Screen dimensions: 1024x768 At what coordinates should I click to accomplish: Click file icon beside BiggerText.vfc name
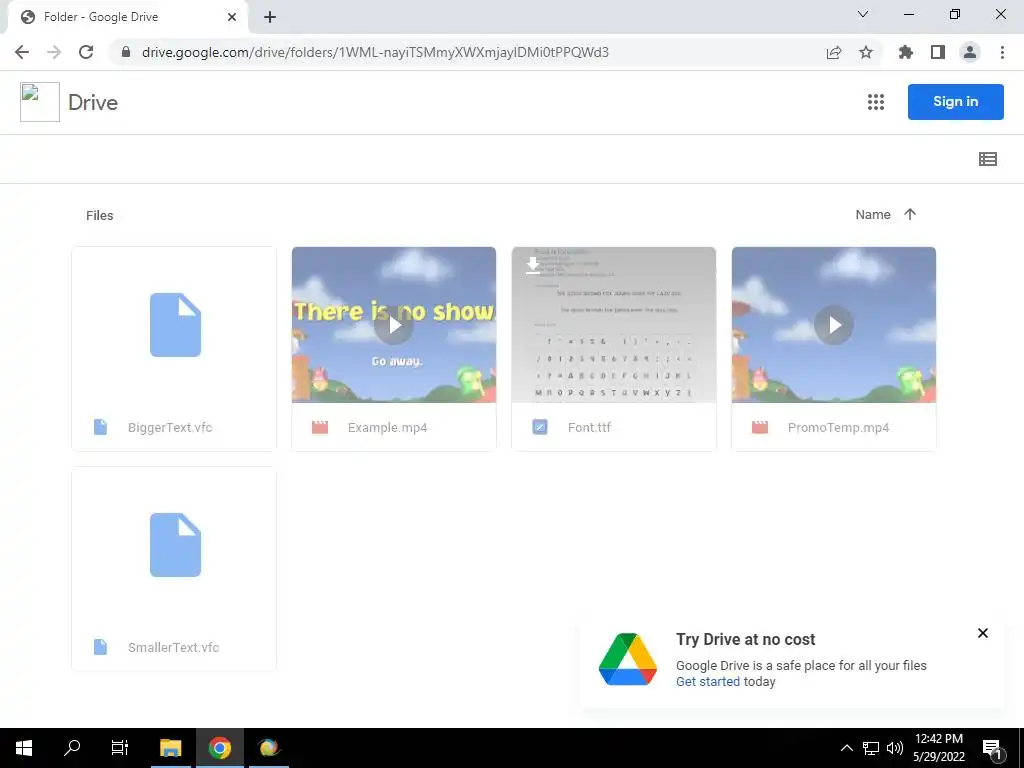click(100, 427)
